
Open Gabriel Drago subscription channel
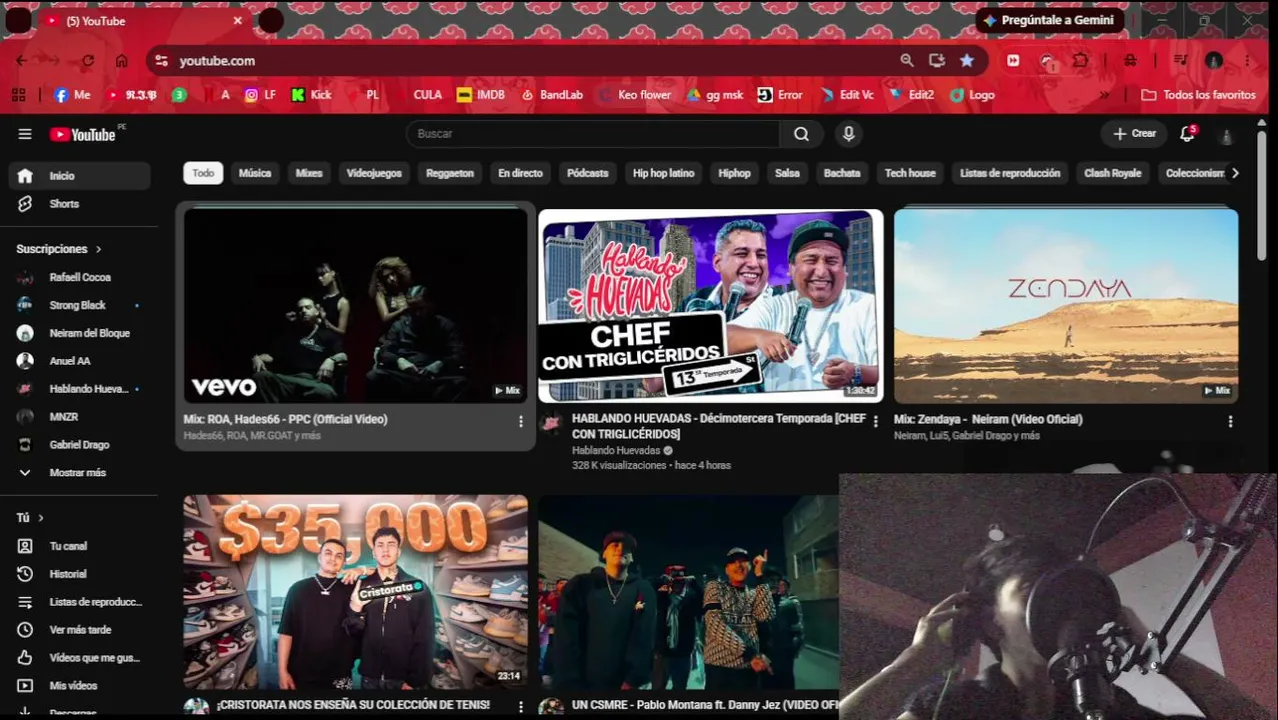point(80,445)
